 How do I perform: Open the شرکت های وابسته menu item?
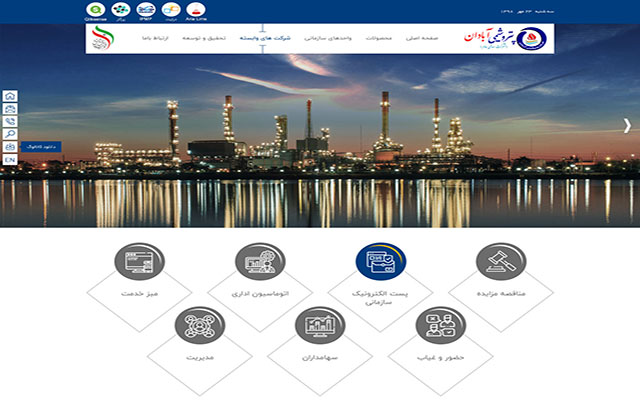point(265,38)
